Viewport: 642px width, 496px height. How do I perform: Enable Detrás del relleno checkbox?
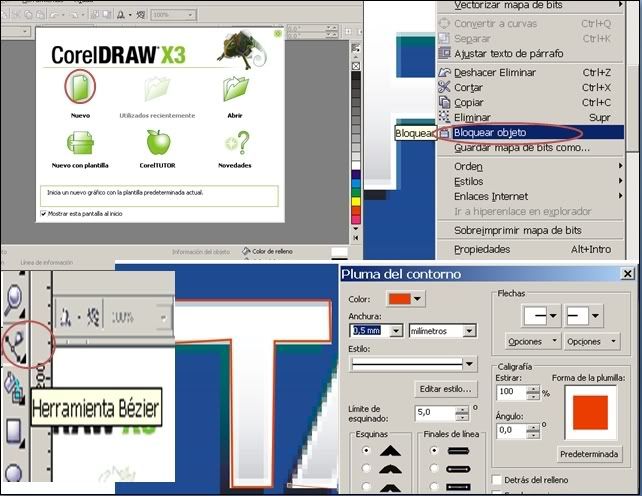coord(496,480)
